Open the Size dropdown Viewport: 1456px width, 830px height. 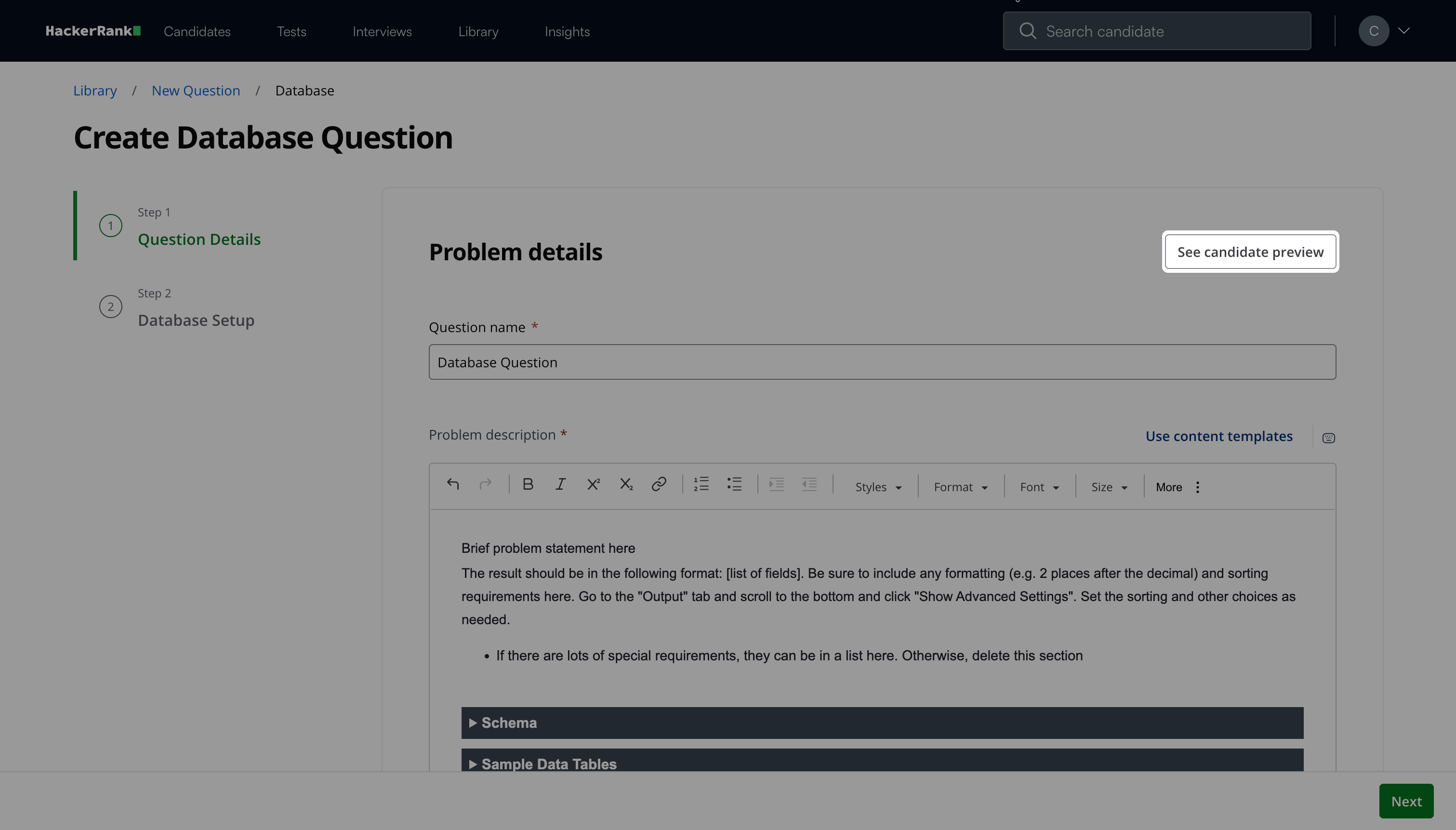[x=1109, y=487]
